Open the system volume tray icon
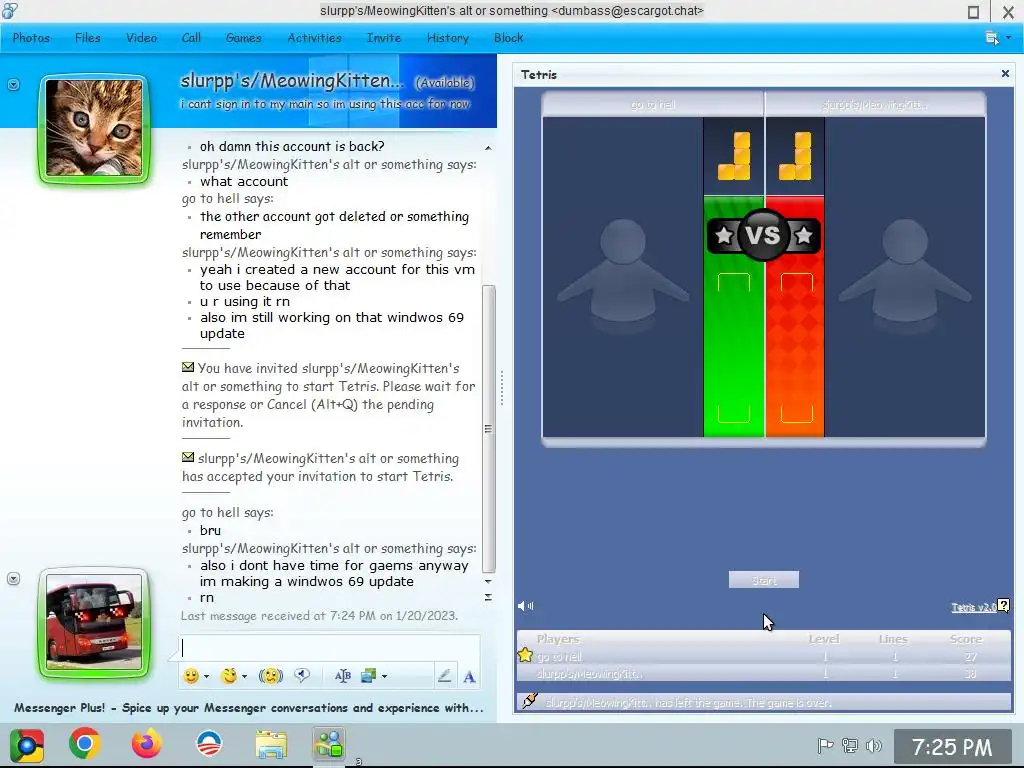Viewport: 1024px width, 768px height. [x=873, y=745]
